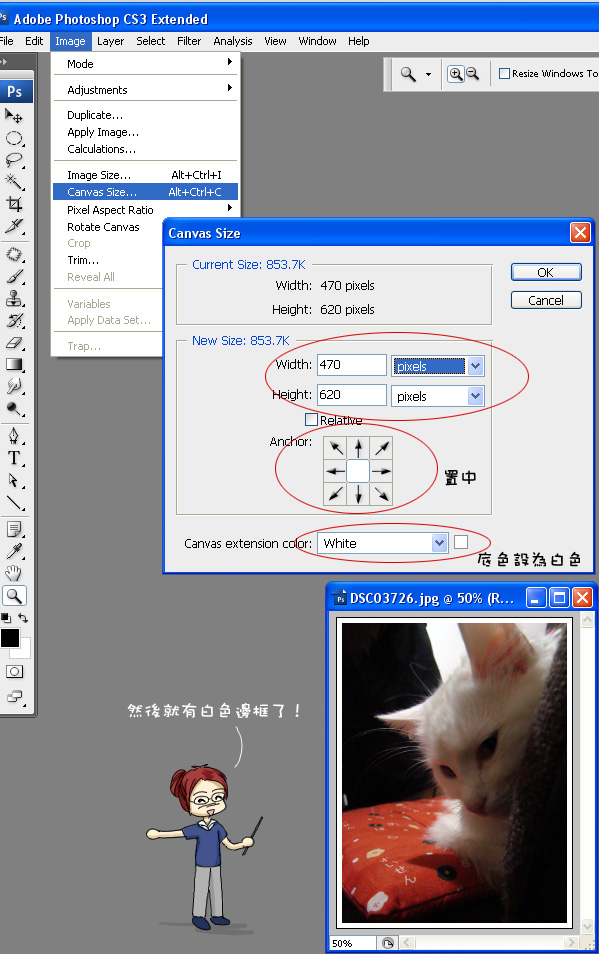This screenshot has height=954, width=599.
Task: Click Cancel in Canvas Size dialog
Action: [x=546, y=300]
